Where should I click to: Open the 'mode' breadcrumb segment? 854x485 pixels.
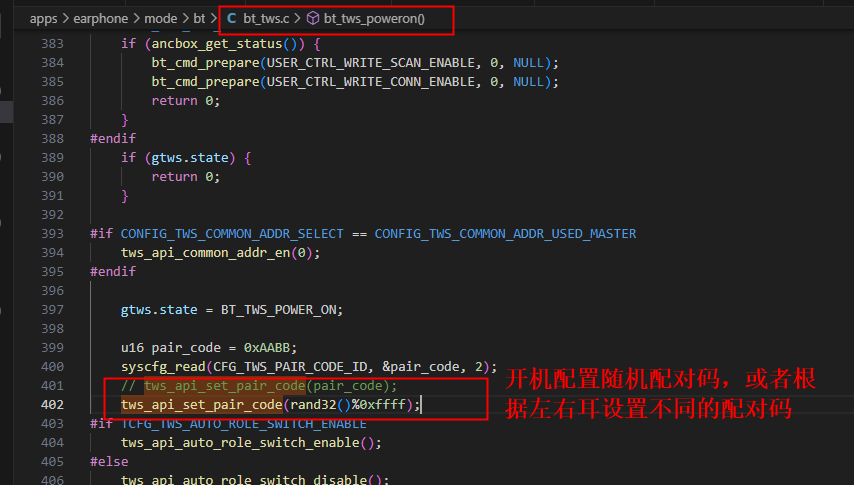161,19
